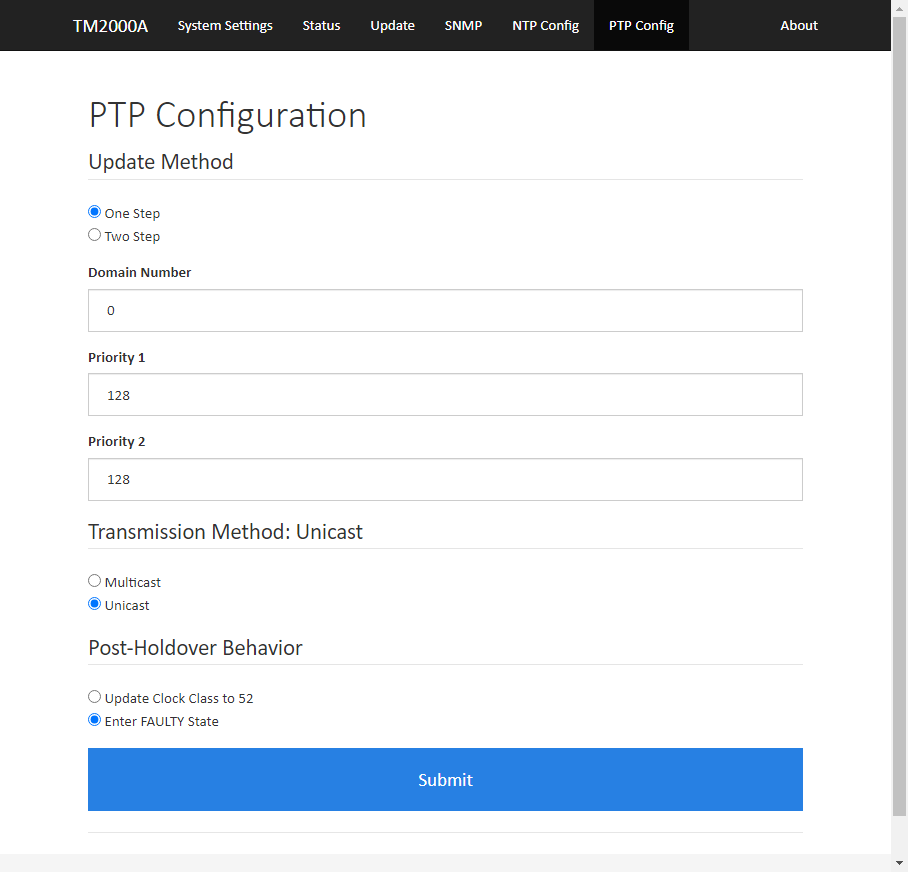The width and height of the screenshot is (908, 872).
Task: Select the Unicast radio option
Action: [94, 604]
